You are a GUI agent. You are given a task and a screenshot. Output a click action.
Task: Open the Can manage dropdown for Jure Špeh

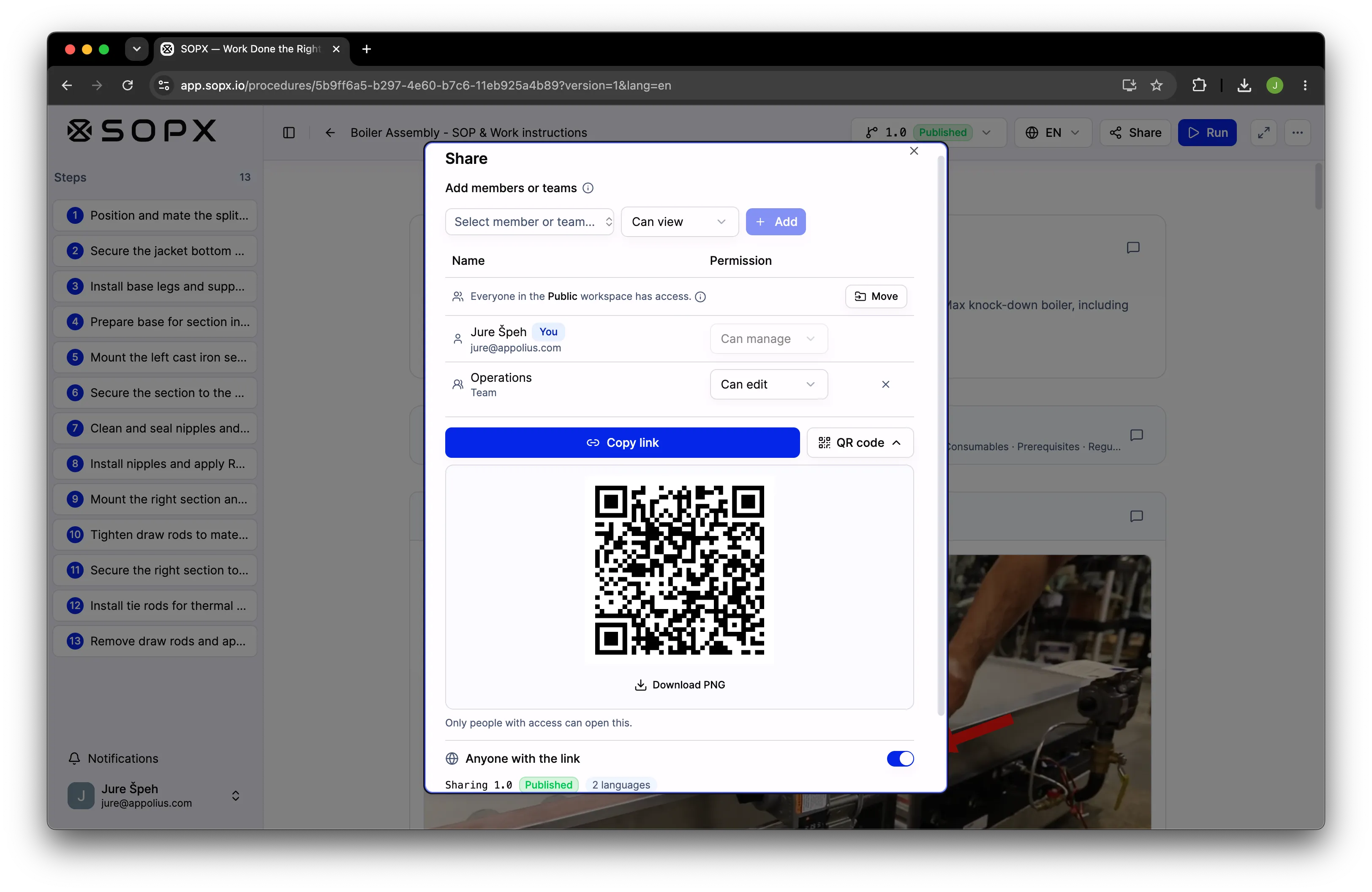click(x=768, y=339)
